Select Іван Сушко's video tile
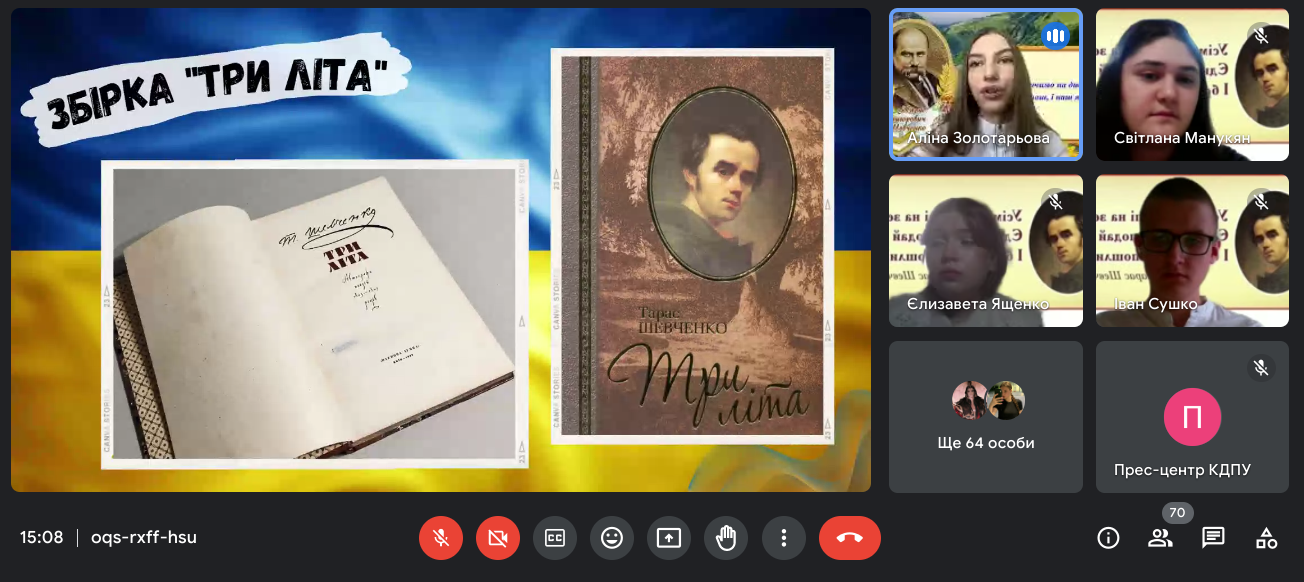The width and height of the screenshot is (1304, 582). click(1192, 251)
